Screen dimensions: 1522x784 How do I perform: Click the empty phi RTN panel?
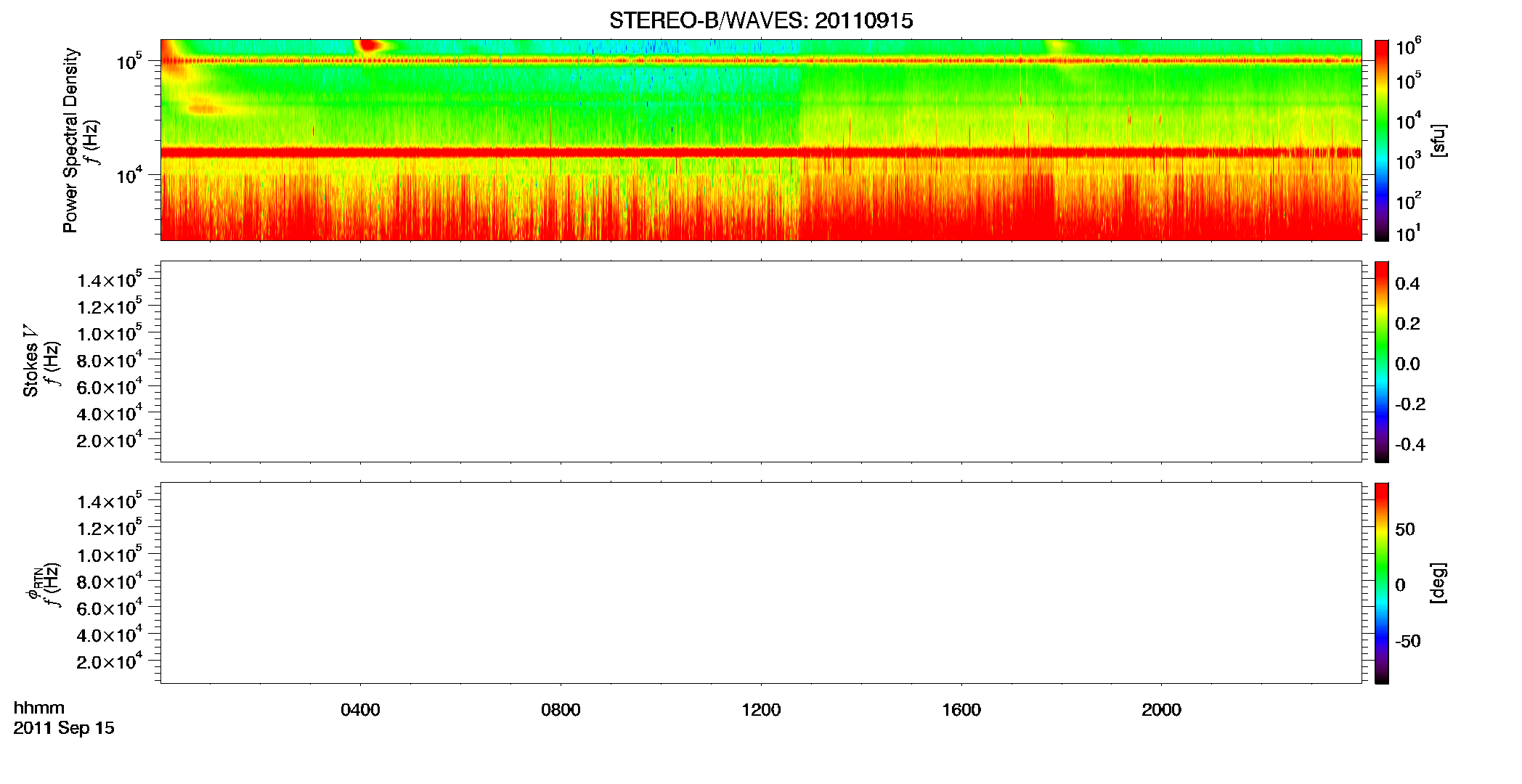coord(761,583)
